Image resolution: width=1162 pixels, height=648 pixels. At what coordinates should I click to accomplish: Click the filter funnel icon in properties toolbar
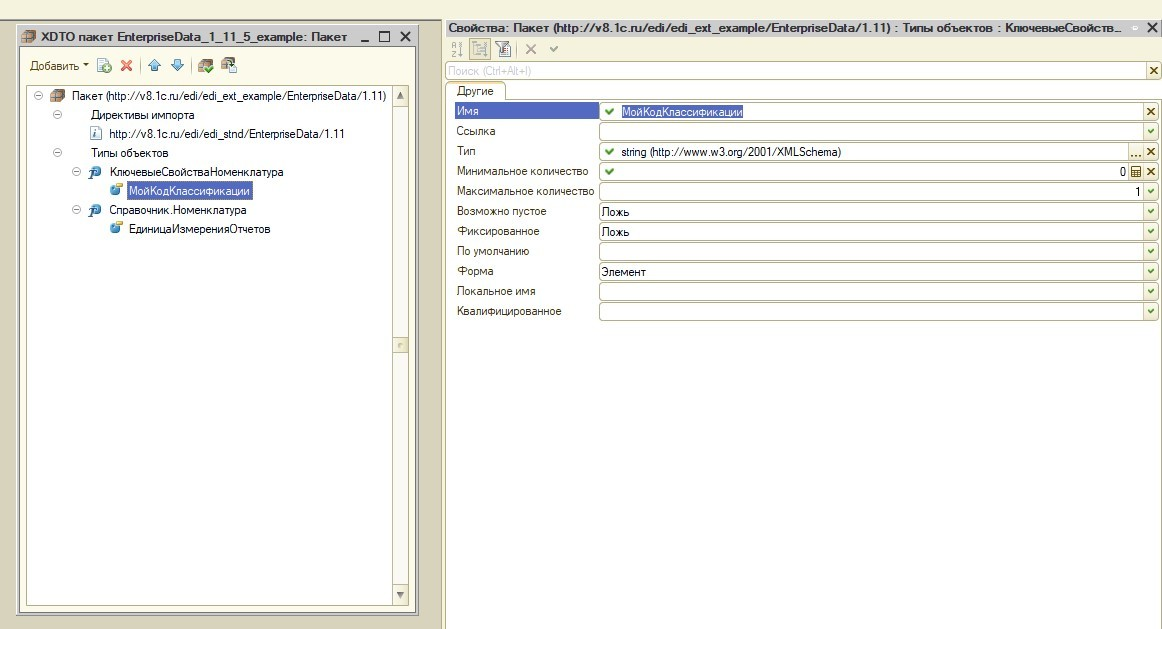[x=503, y=48]
